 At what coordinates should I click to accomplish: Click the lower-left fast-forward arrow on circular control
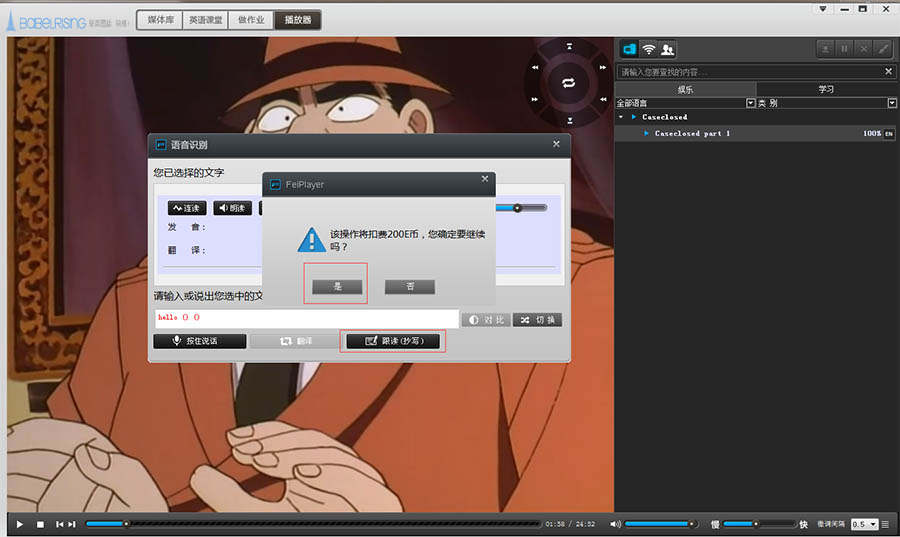pos(535,99)
